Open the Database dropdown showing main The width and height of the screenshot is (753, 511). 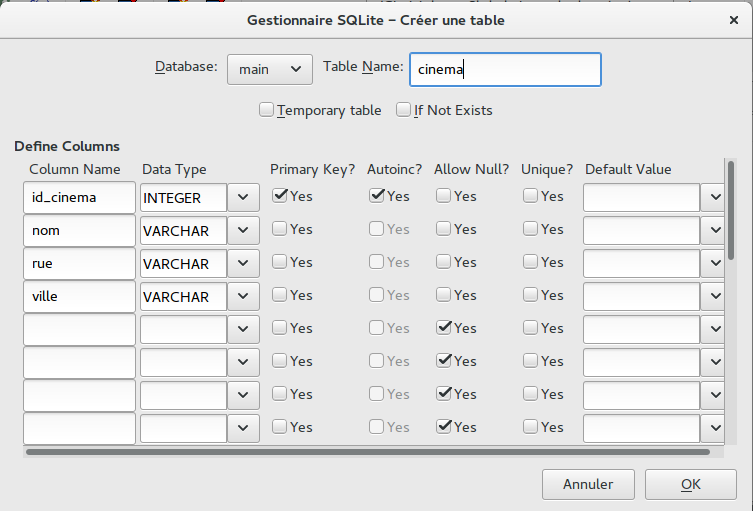tap(269, 69)
